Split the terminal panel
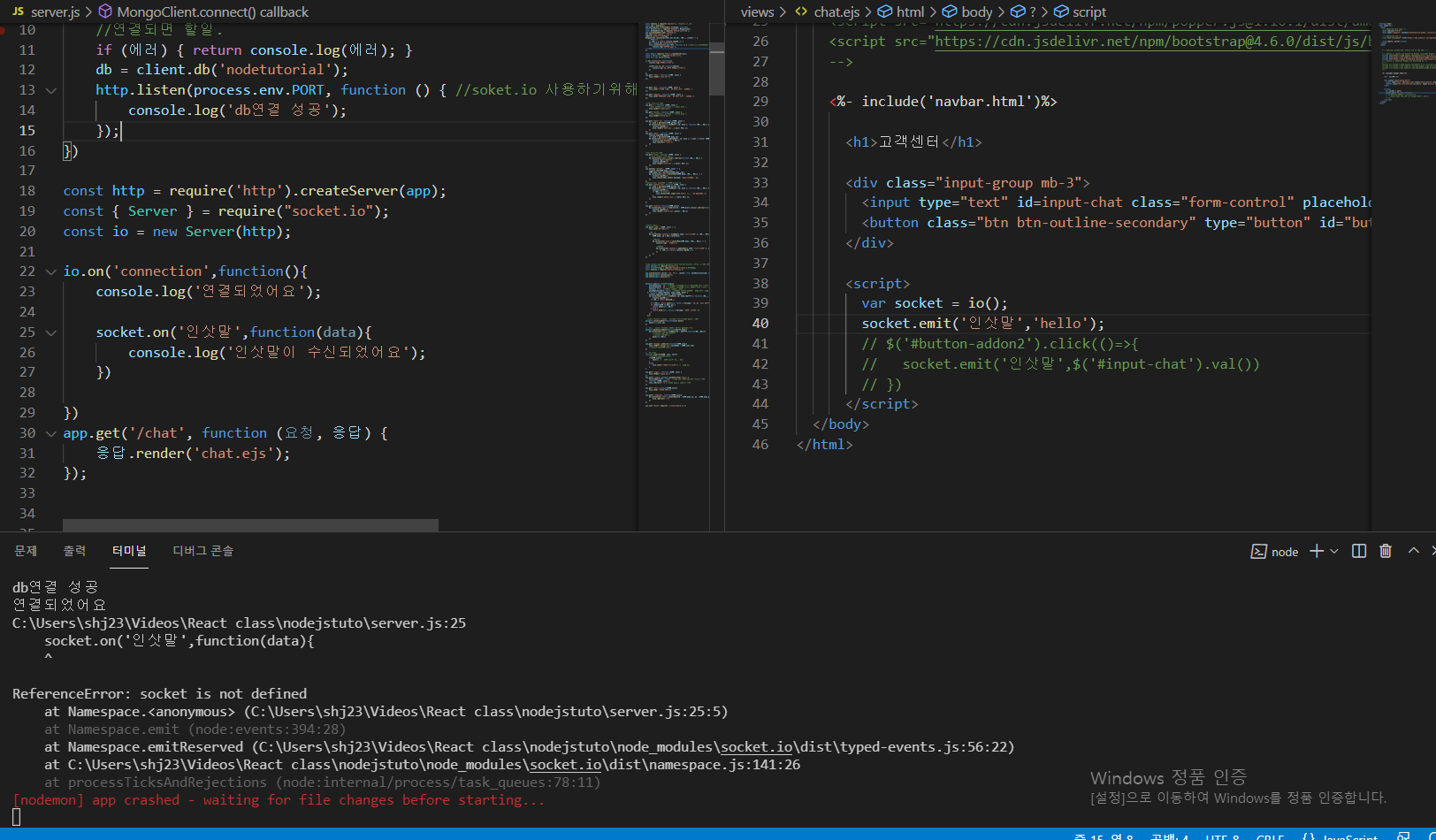1436x840 pixels. [x=1359, y=551]
